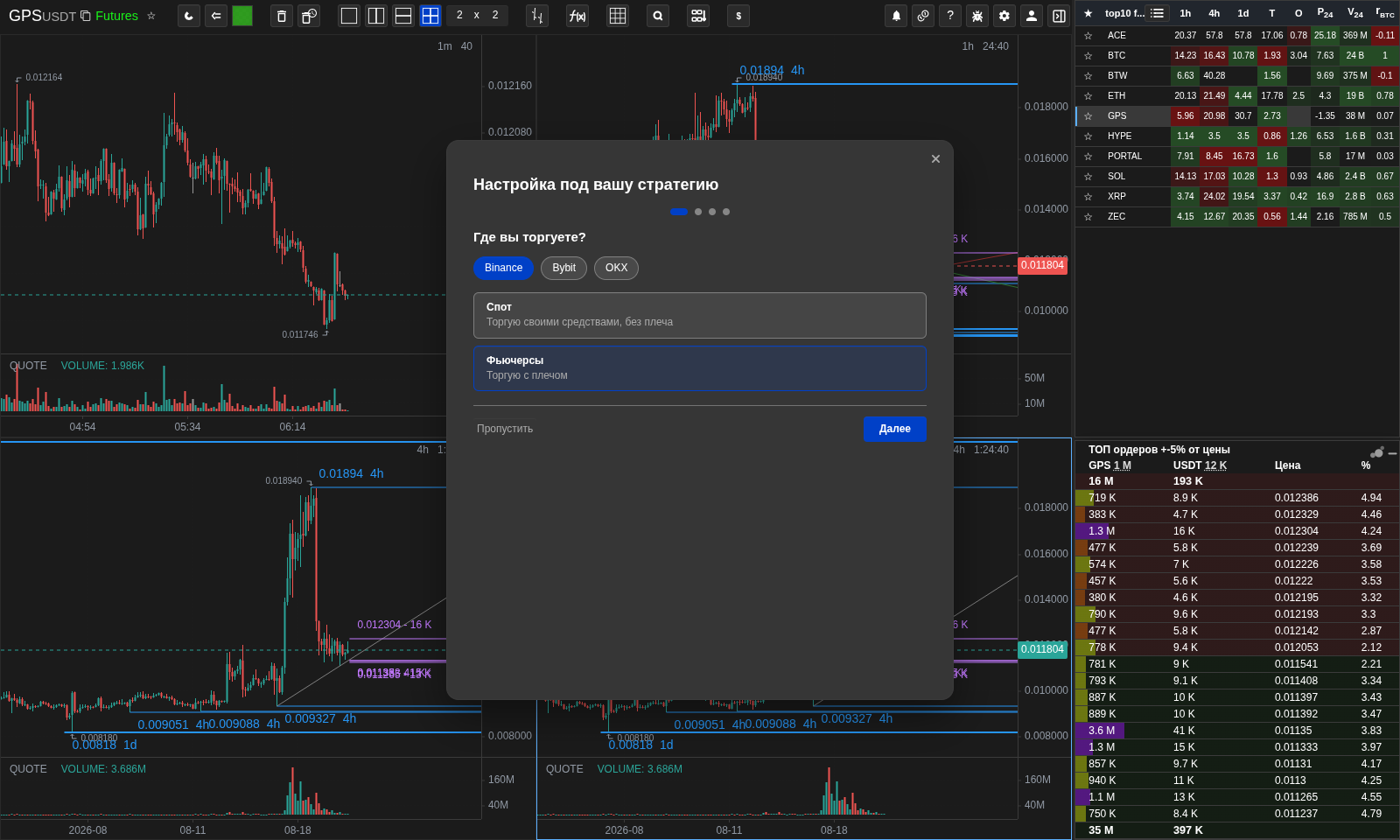Select the XRP row in watchlist
Screen dimensions: 1400x840
point(1237,197)
